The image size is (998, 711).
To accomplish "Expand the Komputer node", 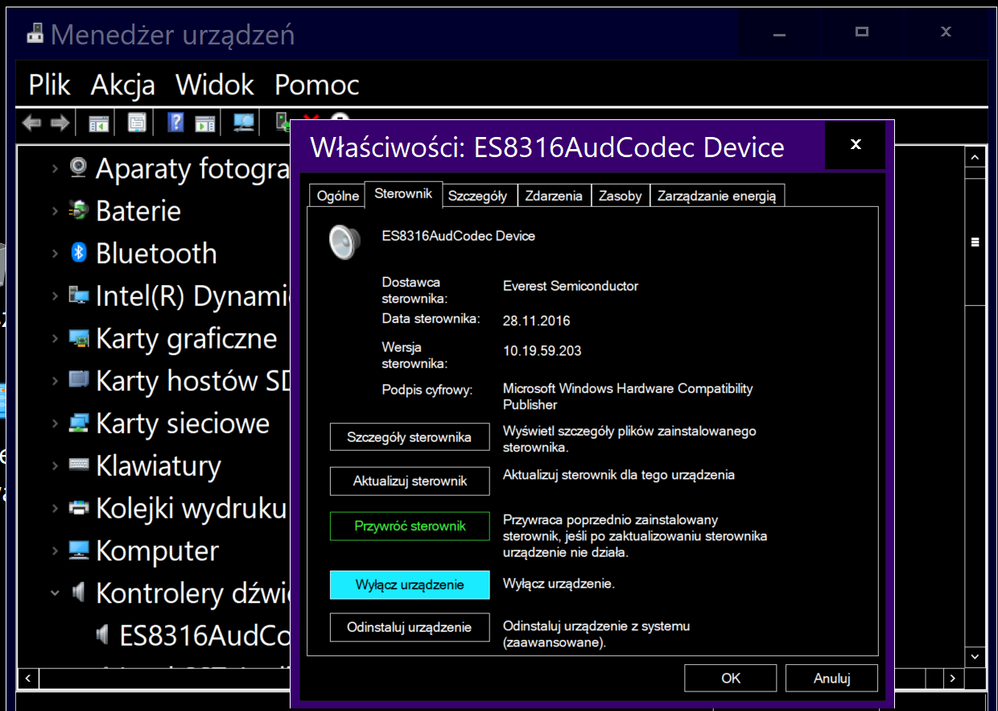I will coord(55,551).
